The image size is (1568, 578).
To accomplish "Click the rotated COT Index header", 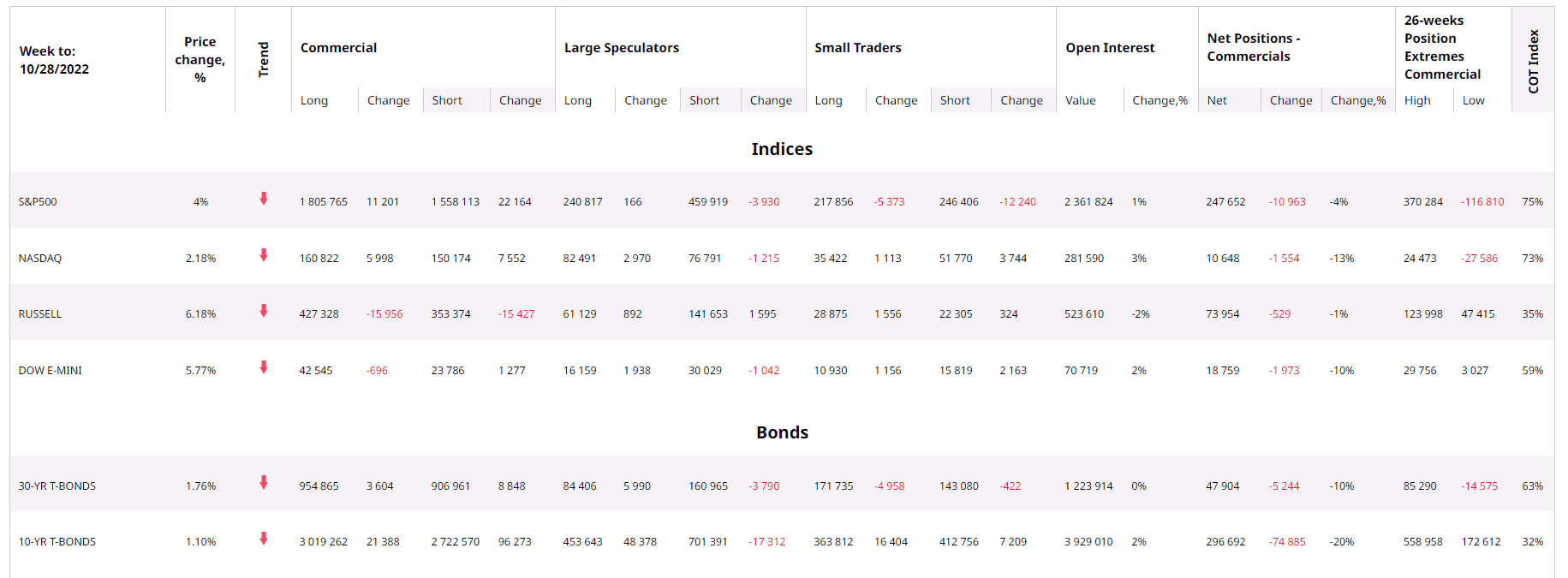I will point(1534,61).
